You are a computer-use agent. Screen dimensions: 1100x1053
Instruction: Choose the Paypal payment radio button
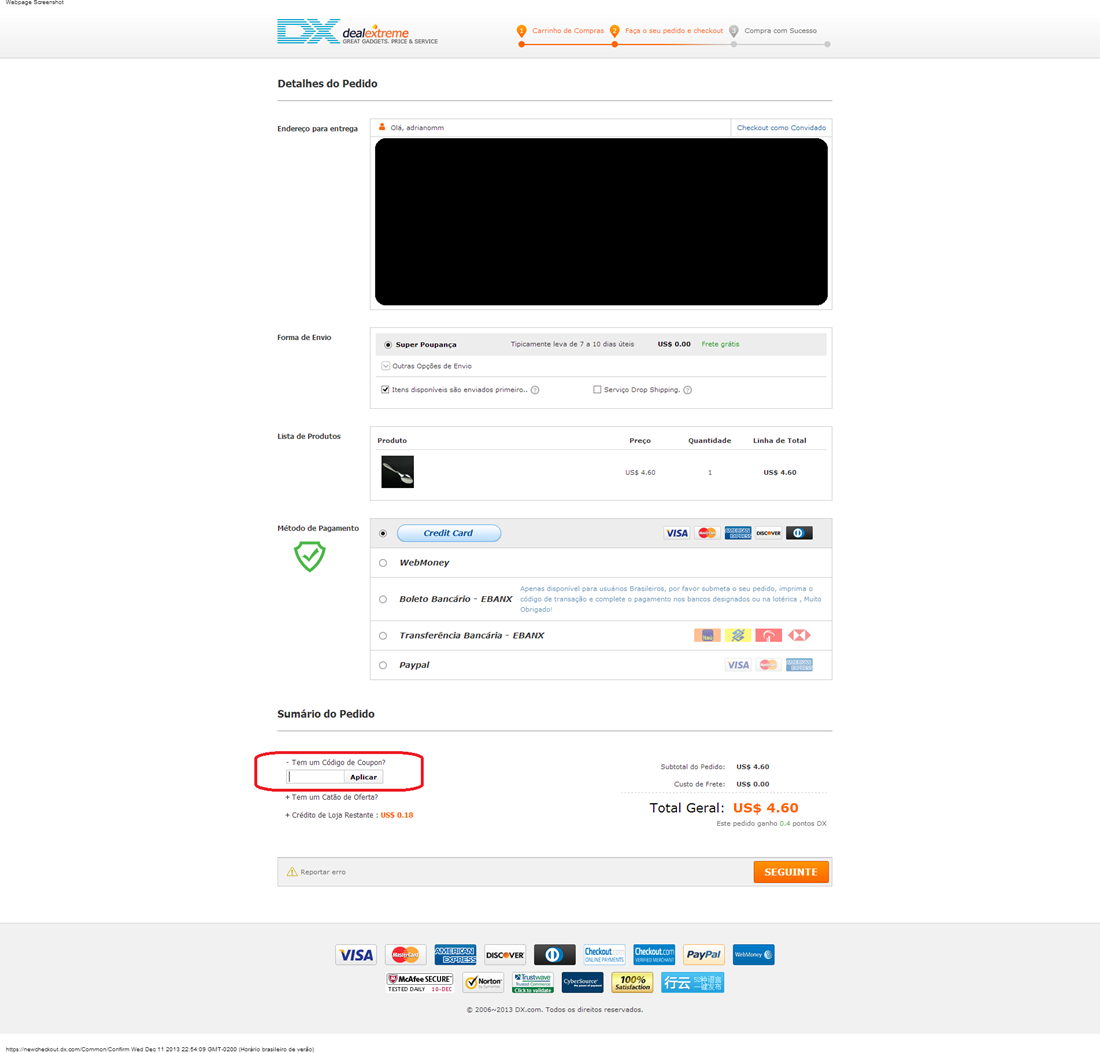point(383,665)
